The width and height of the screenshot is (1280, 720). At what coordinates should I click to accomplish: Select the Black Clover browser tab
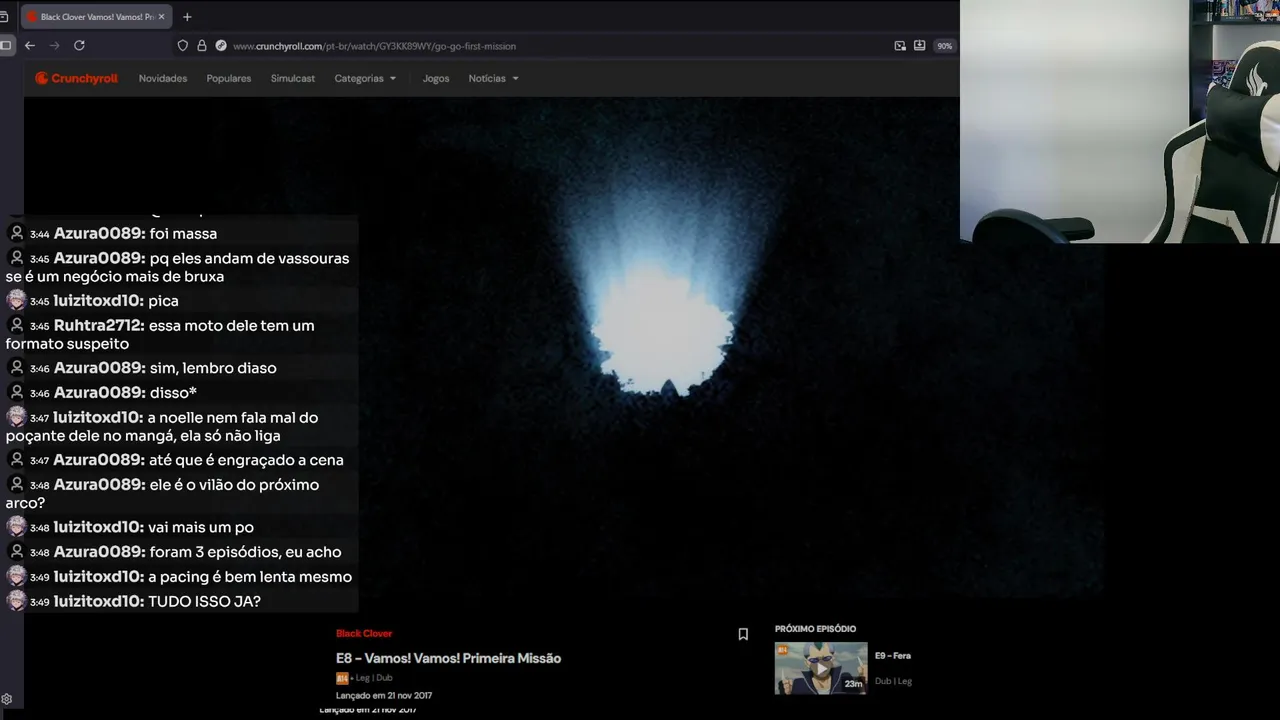point(96,17)
